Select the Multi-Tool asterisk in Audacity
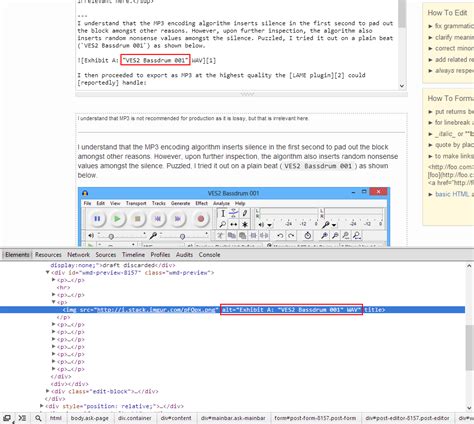Image resolution: width=474 pixels, height=424 pixels. point(245,224)
